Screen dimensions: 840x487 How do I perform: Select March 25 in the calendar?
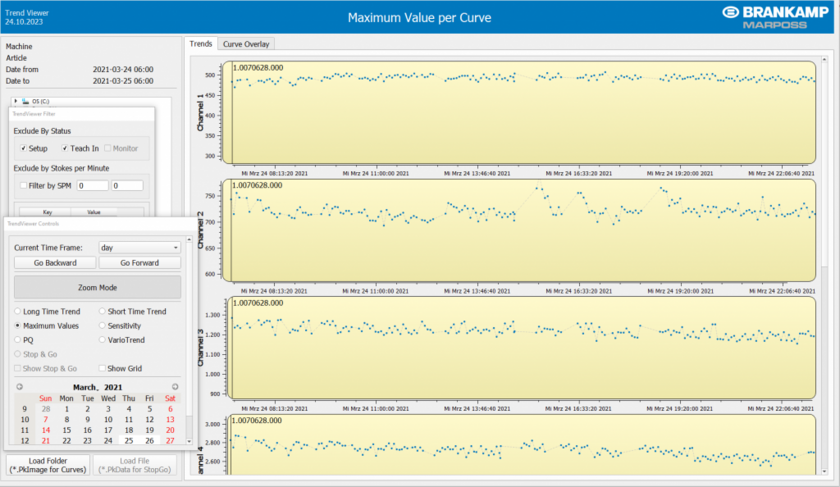(x=129, y=440)
